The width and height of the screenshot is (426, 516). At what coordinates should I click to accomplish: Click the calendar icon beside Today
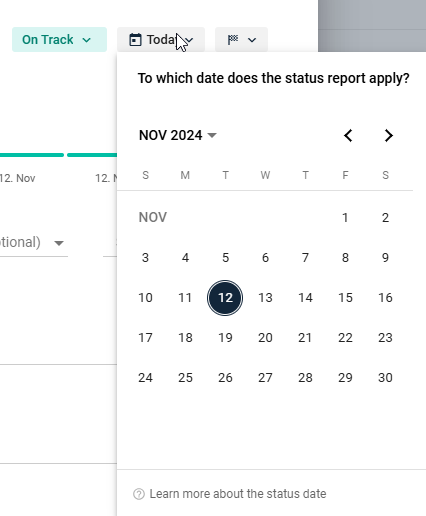click(135, 40)
